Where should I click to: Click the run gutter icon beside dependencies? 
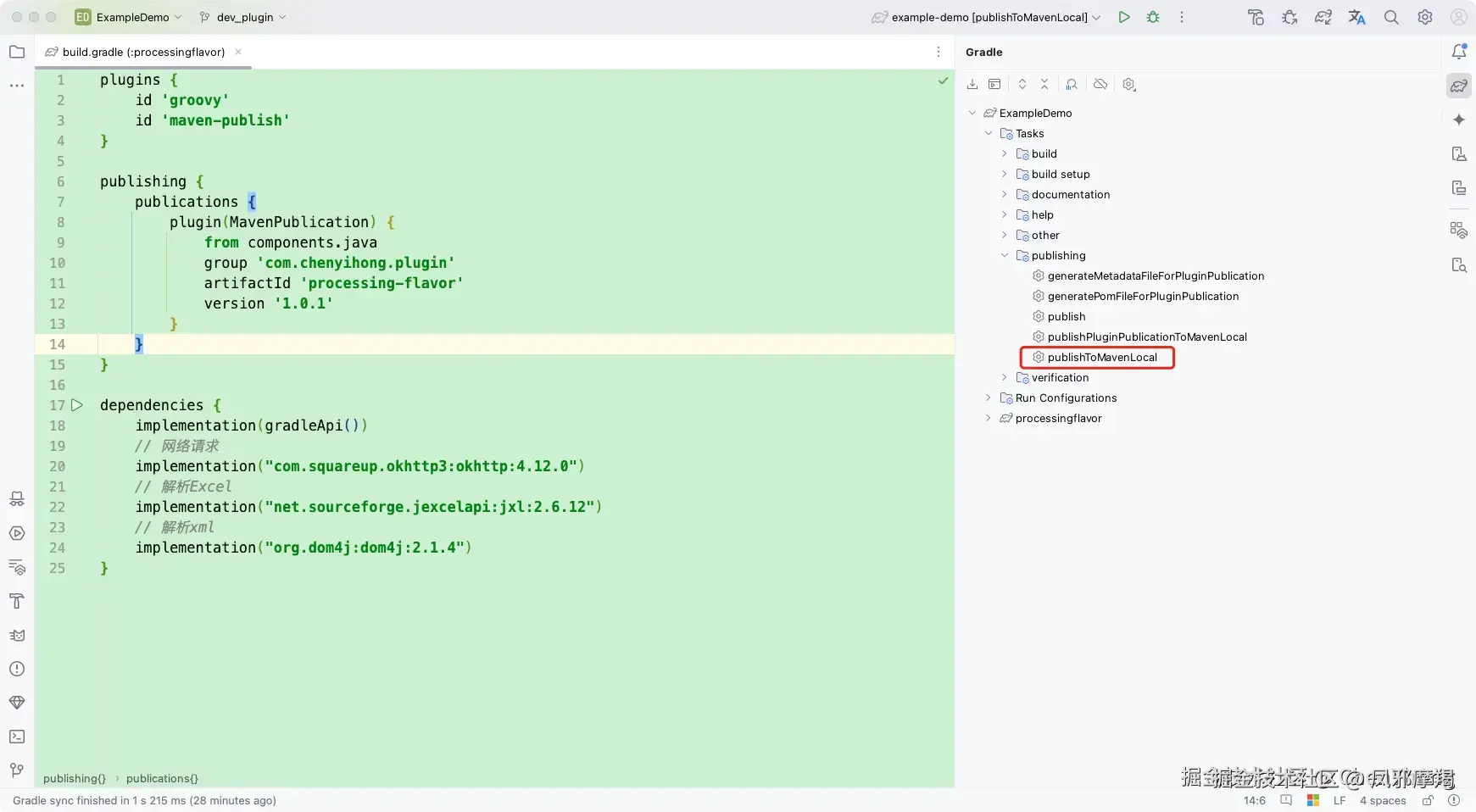point(77,405)
